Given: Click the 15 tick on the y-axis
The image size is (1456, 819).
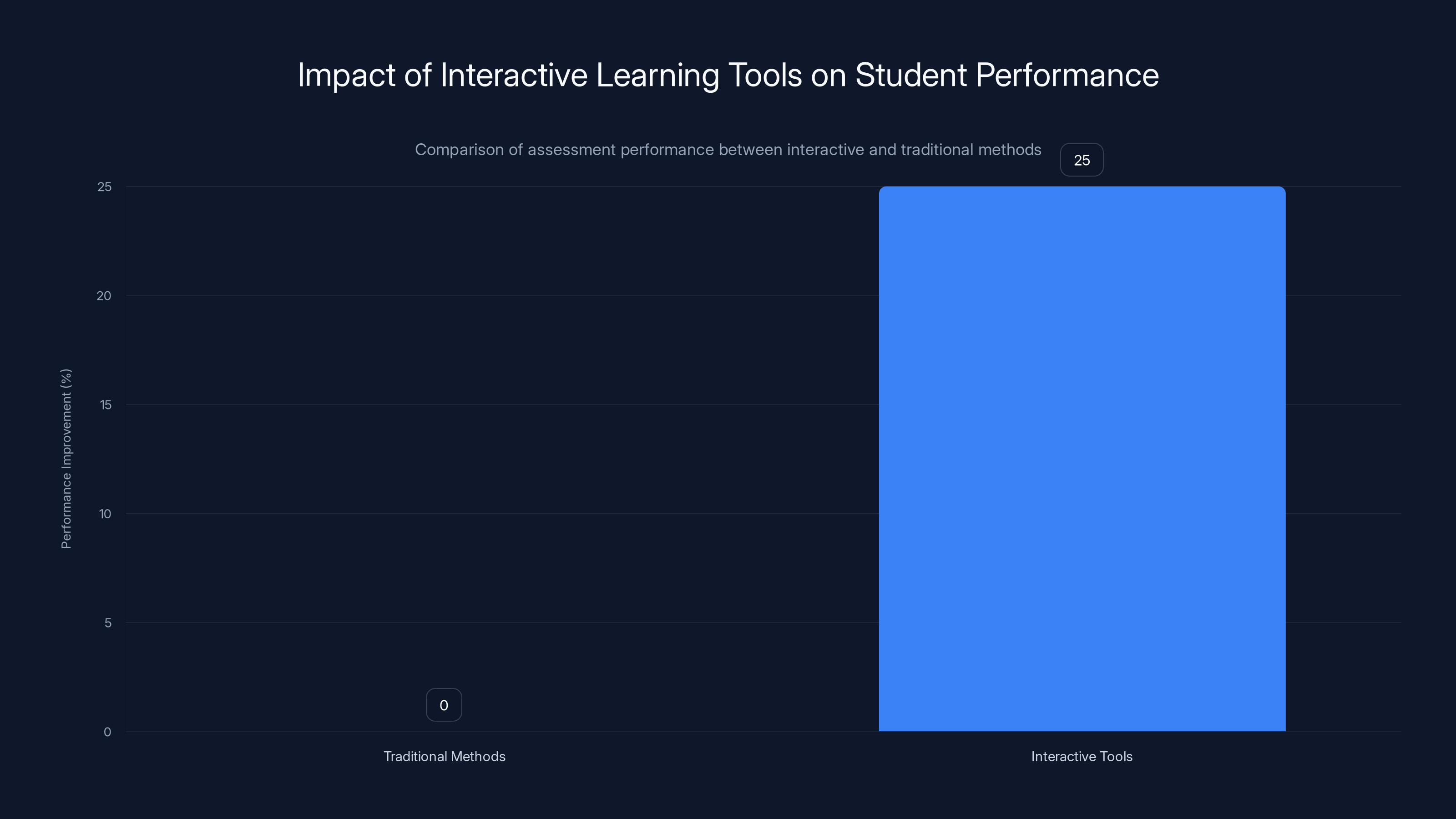Looking at the screenshot, I should tap(105, 404).
